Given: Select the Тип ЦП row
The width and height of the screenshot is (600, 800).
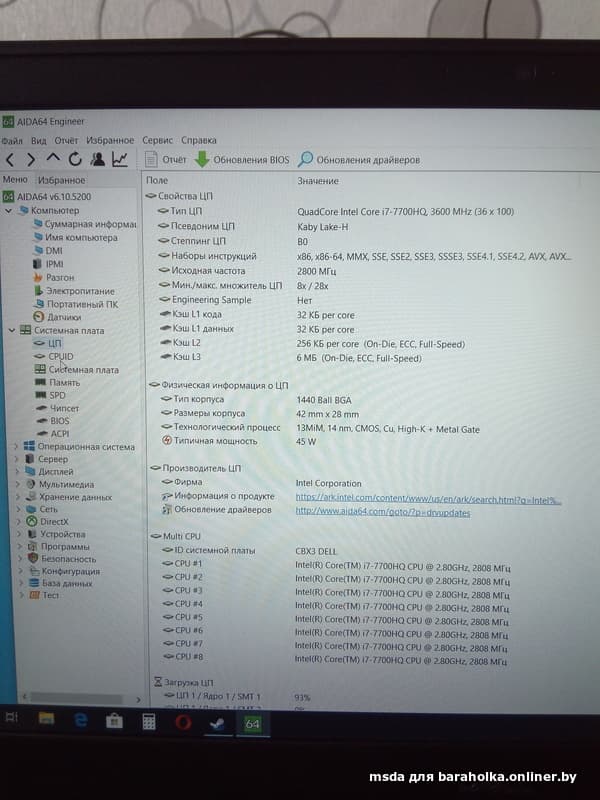Looking at the screenshot, I should (x=335, y=211).
